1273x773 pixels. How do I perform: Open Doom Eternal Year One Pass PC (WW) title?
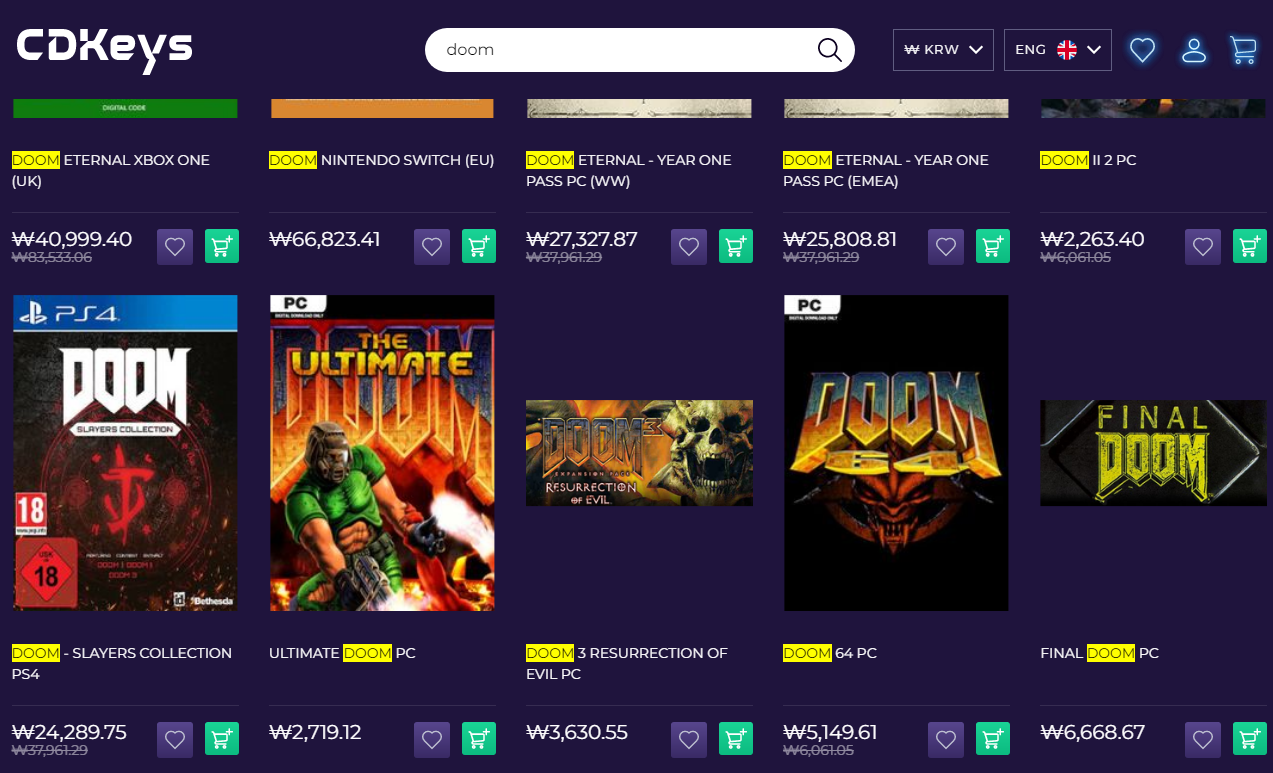(629, 171)
